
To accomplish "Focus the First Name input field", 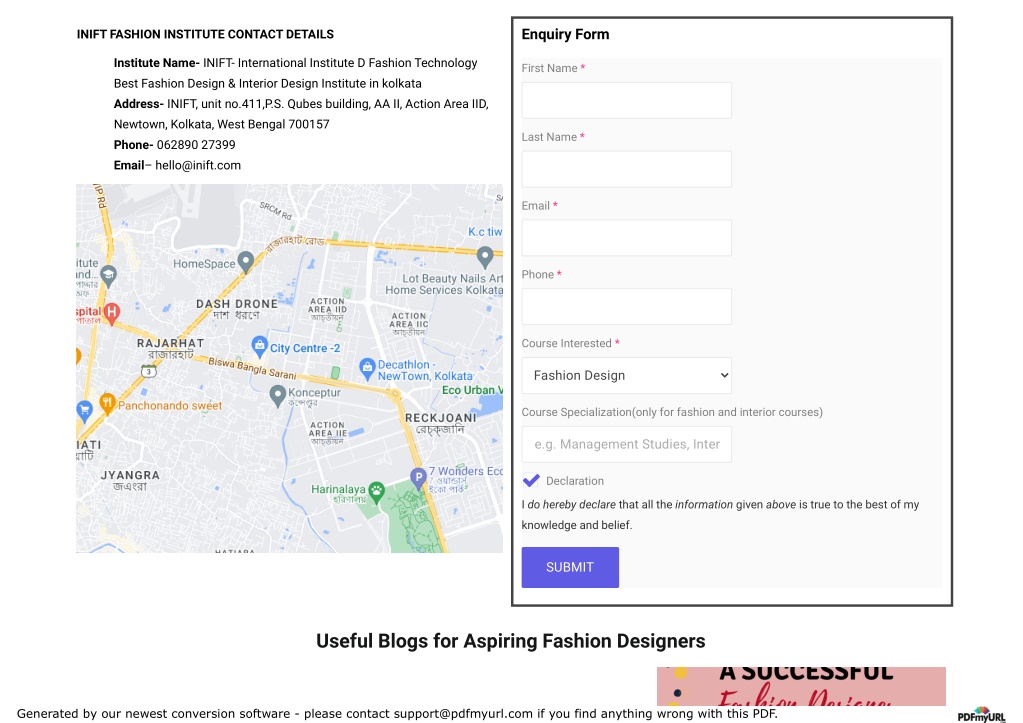I will click(x=626, y=100).
